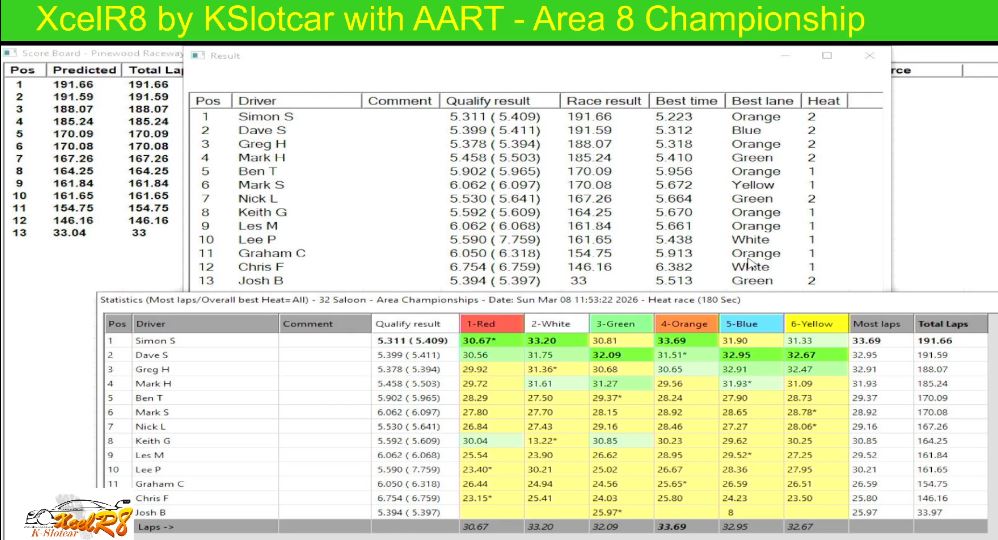Sort Result table by Best time header

tap(686, 101)
